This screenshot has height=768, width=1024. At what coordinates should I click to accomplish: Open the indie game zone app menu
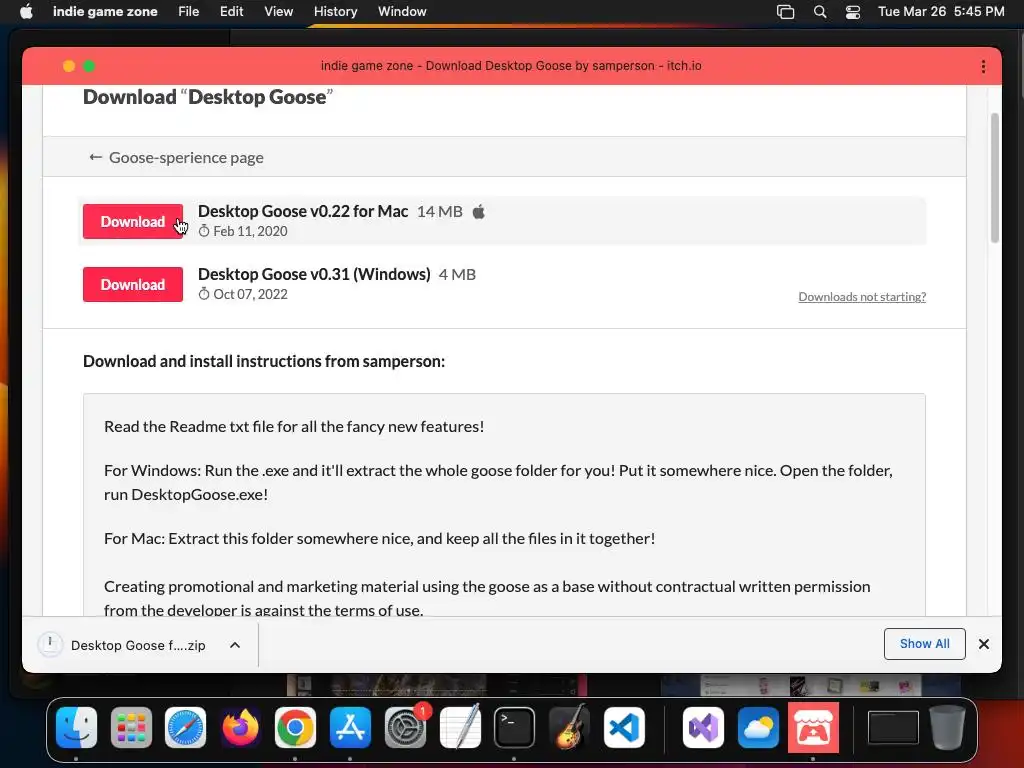point(104,12)
